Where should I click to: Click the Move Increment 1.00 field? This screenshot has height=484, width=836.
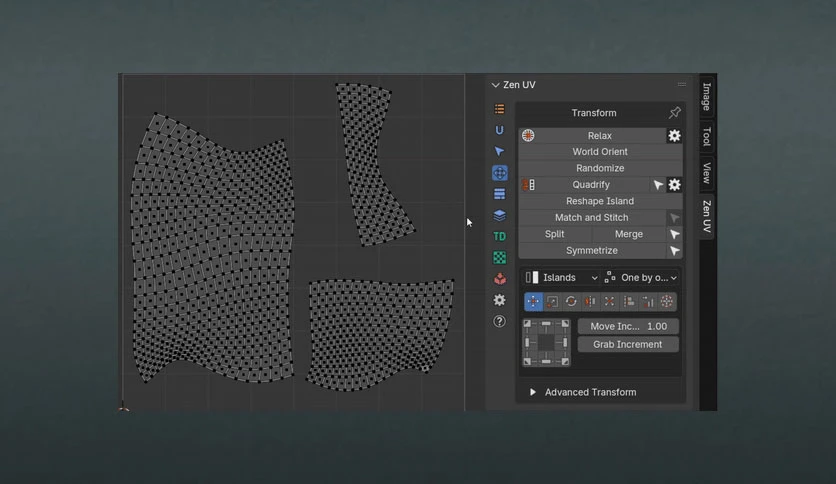[x=628, y=326]
